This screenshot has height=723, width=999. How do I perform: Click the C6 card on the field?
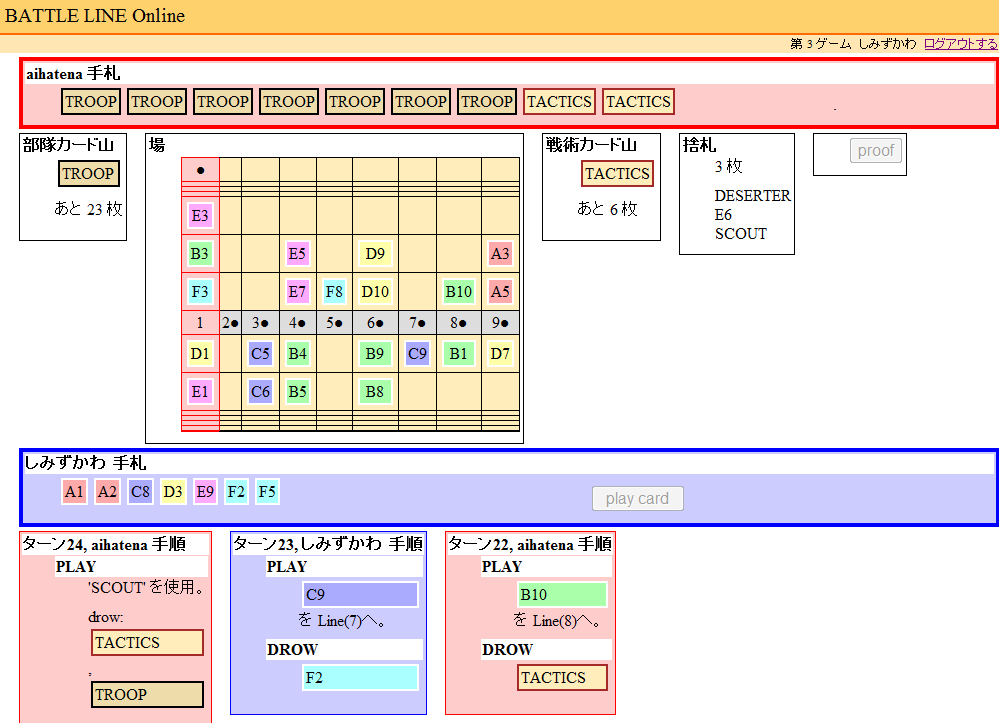260,392
